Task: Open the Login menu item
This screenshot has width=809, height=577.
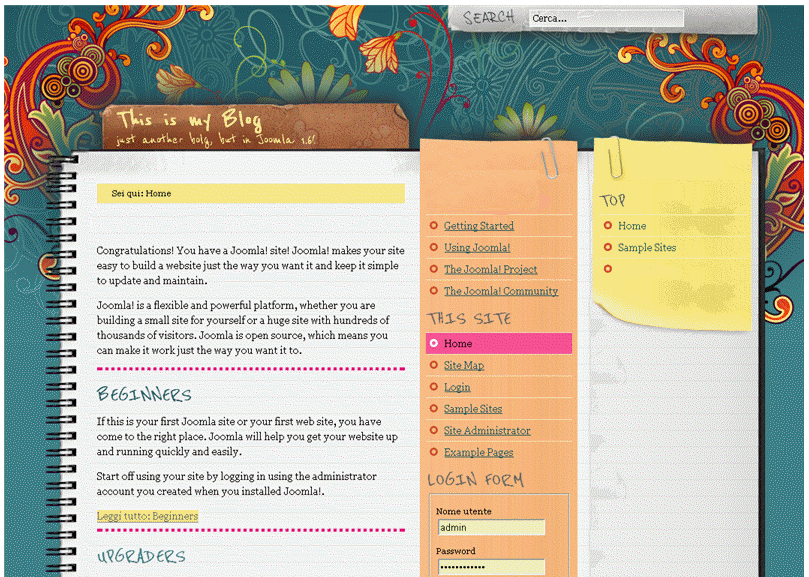Action: pos(457,387)
